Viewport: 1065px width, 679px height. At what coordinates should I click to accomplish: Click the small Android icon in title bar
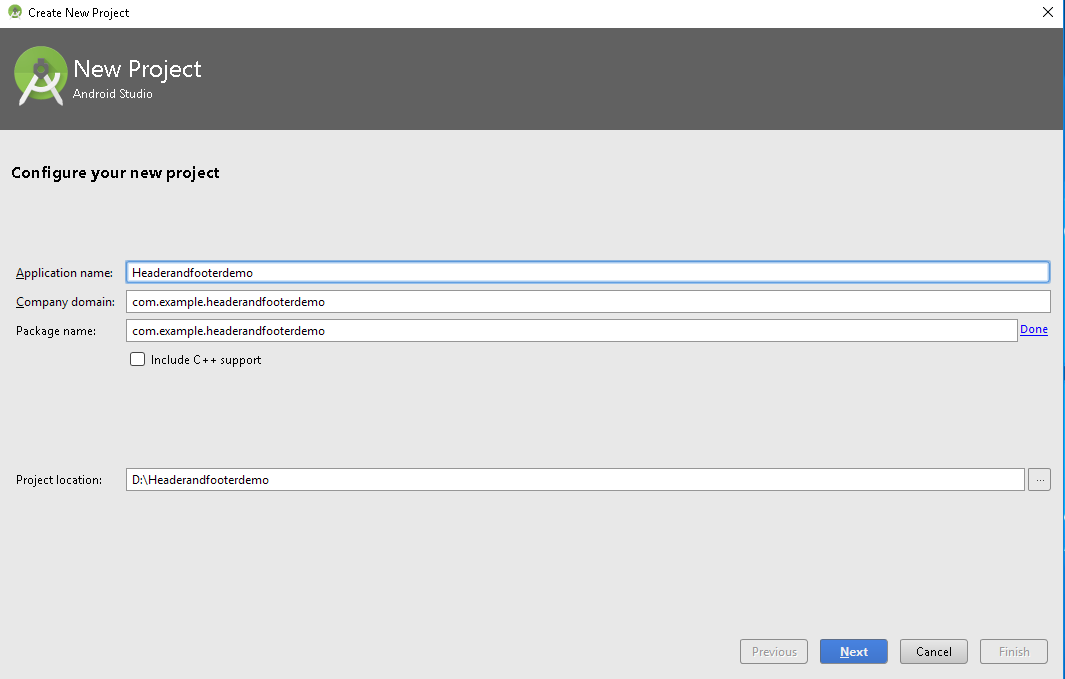coord(15,13)
